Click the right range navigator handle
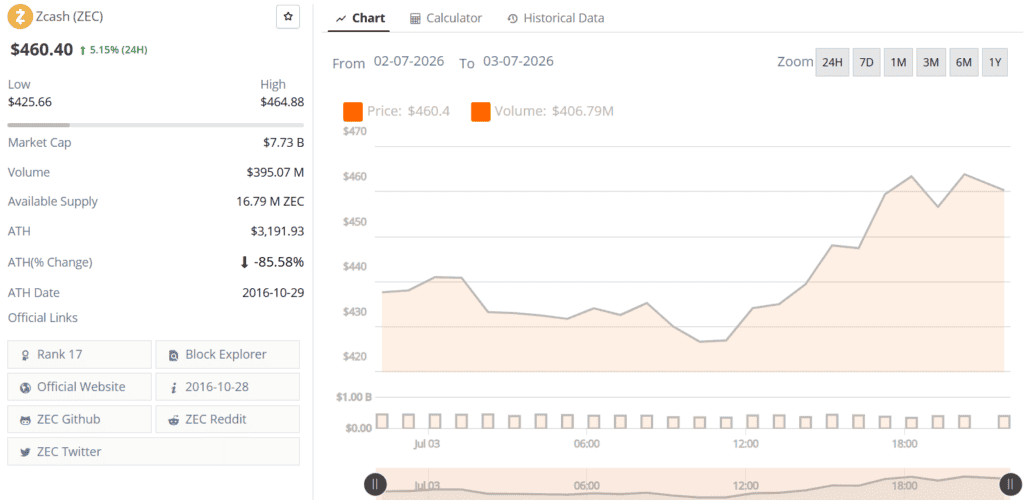 point(1009,484)
